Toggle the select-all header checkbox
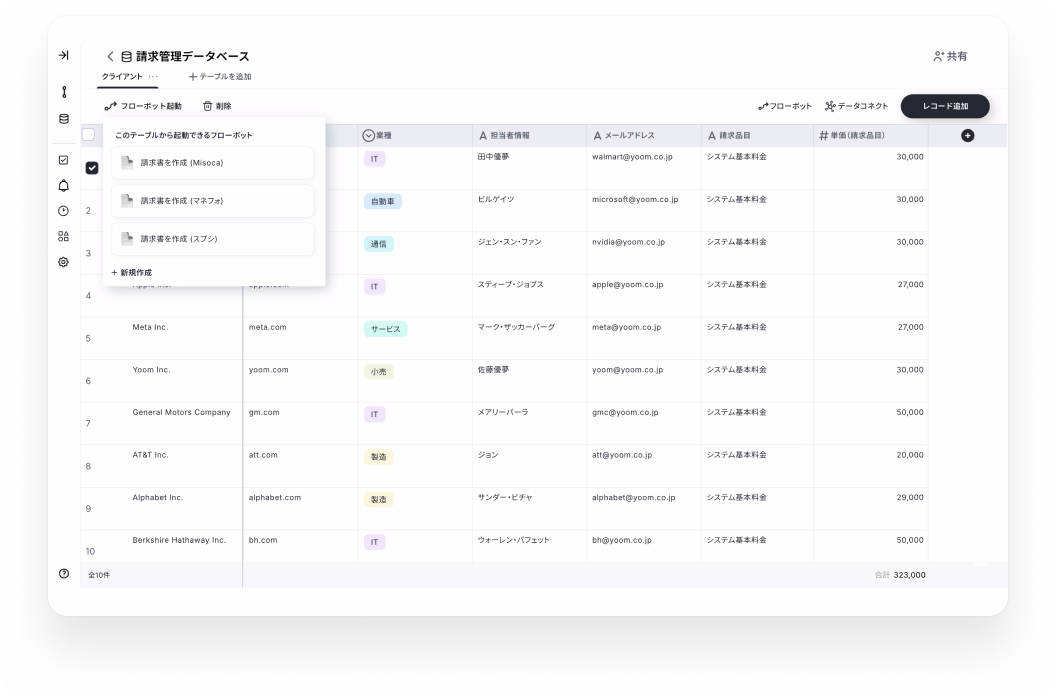Viewport: 1056px width, 696px height. 89,135
